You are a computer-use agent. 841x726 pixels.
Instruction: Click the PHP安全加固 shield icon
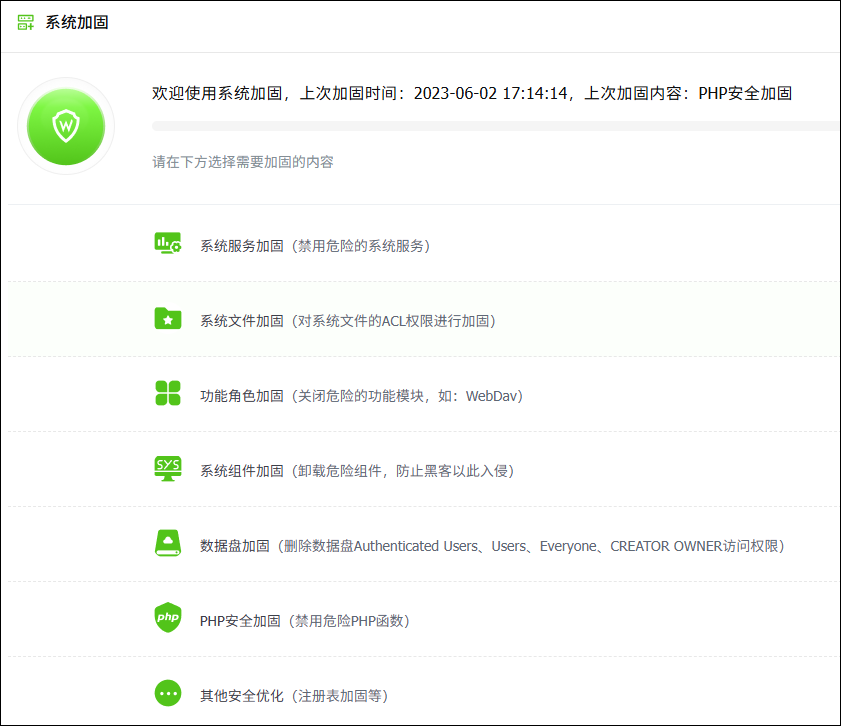[168, 619]
